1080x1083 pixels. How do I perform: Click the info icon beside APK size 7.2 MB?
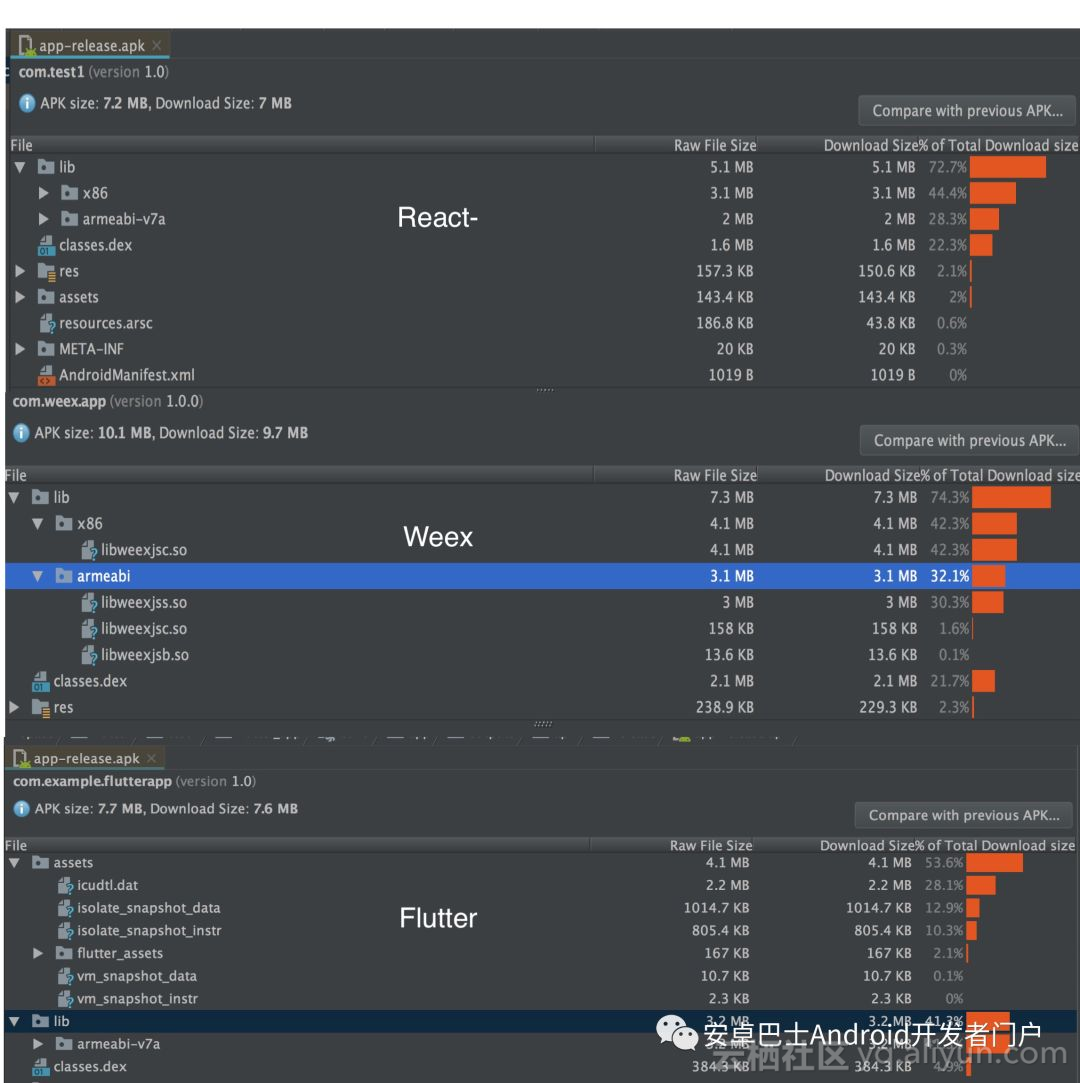pos(27,104)
